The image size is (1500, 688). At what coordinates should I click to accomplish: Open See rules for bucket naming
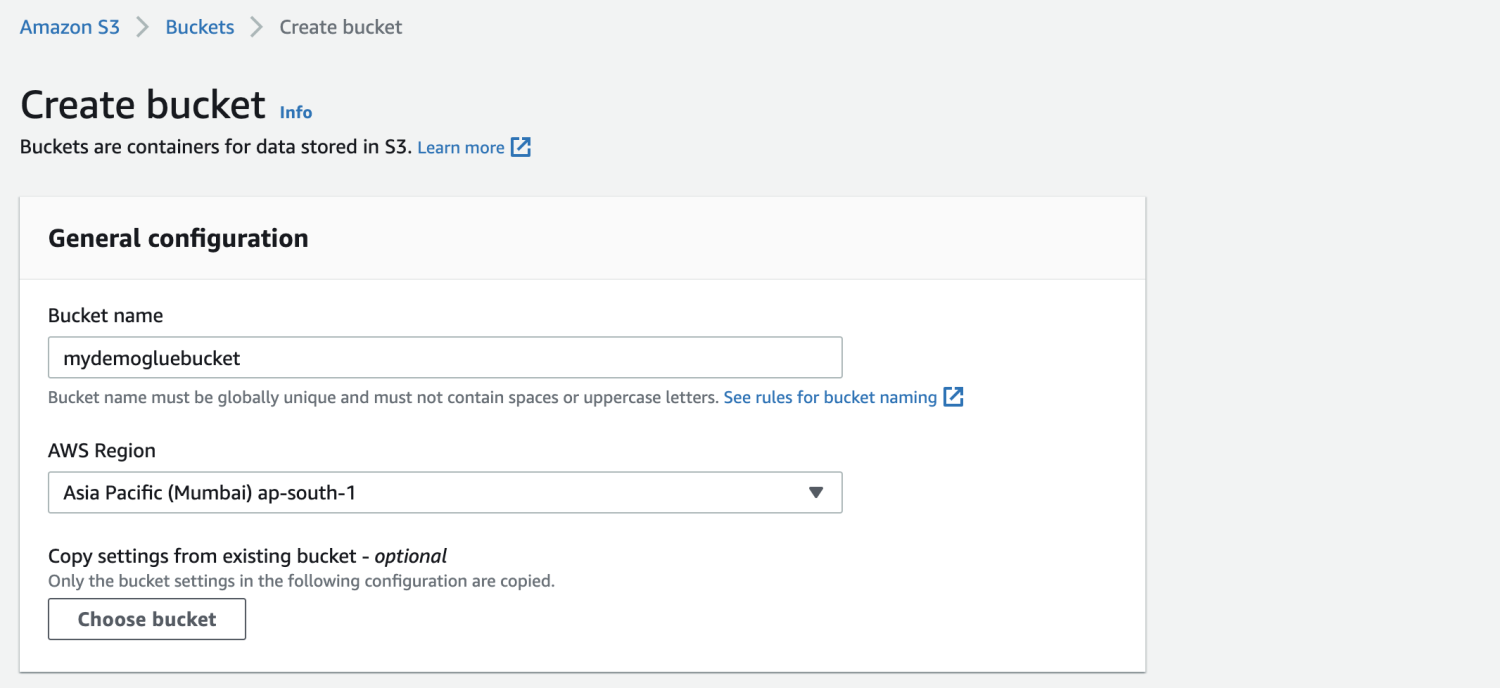coord(830,397)
